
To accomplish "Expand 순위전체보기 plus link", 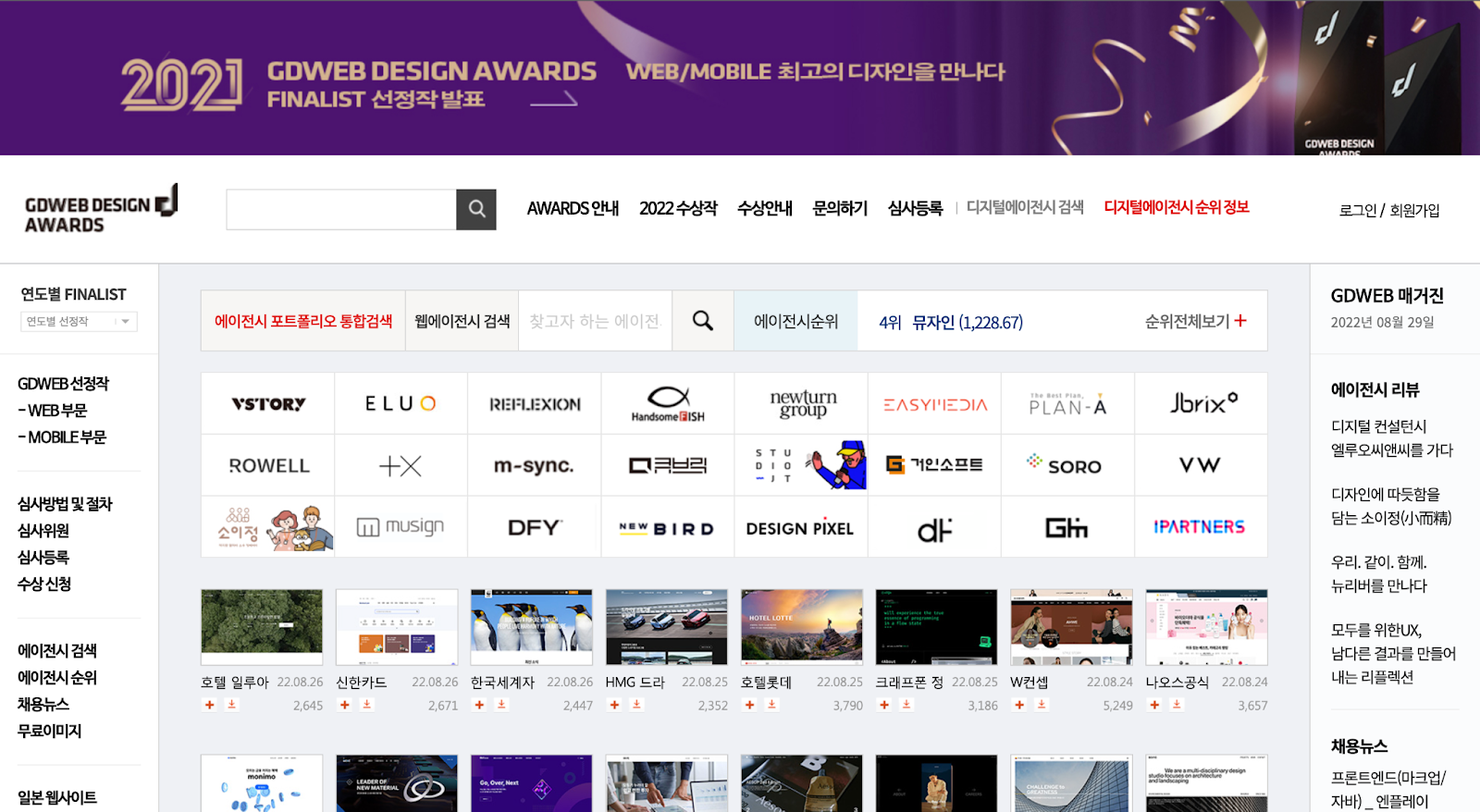I will pyautogui.click(x=1195, y=321).
